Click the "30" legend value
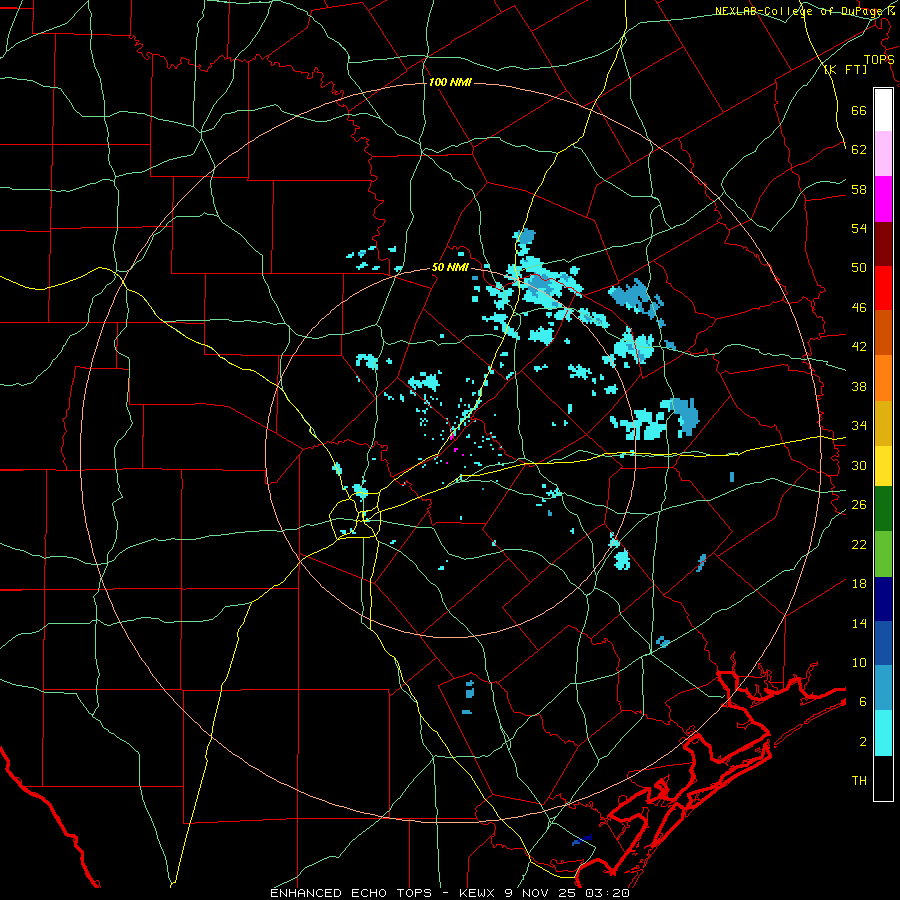Screen dimensions: 900x900 pos(859,465)
